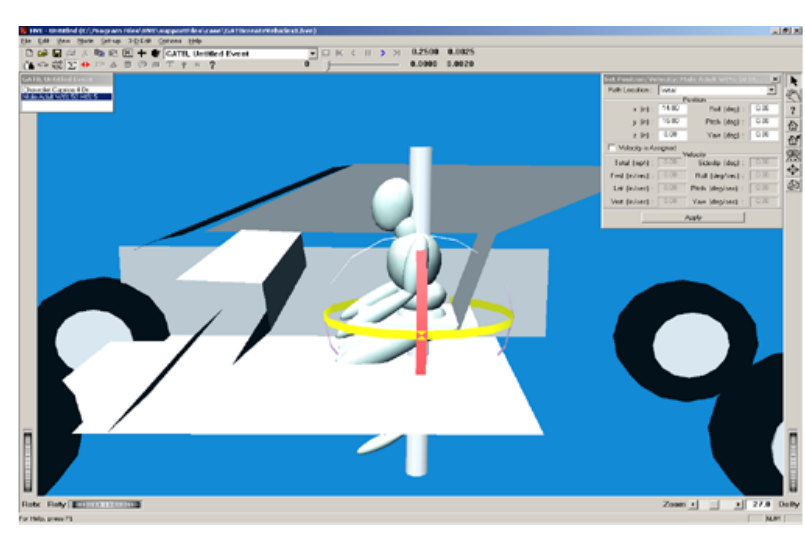Click the time slider in the top toolbar
The height and width of the screenshot is (540, 805).
pyautogui.click(x=363, y=65)
